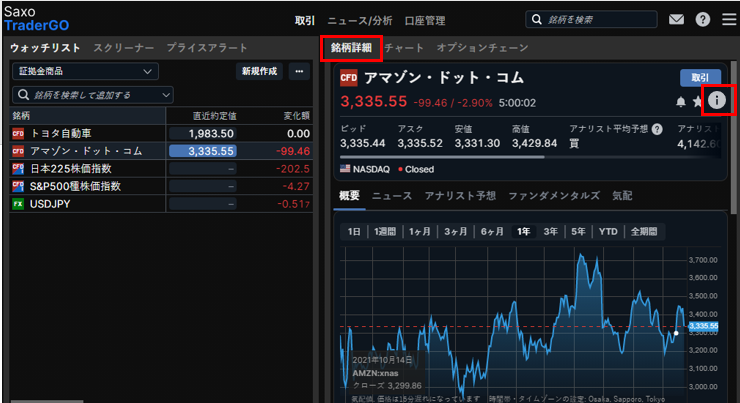Add Amazon to favorites with star icon

697,101
